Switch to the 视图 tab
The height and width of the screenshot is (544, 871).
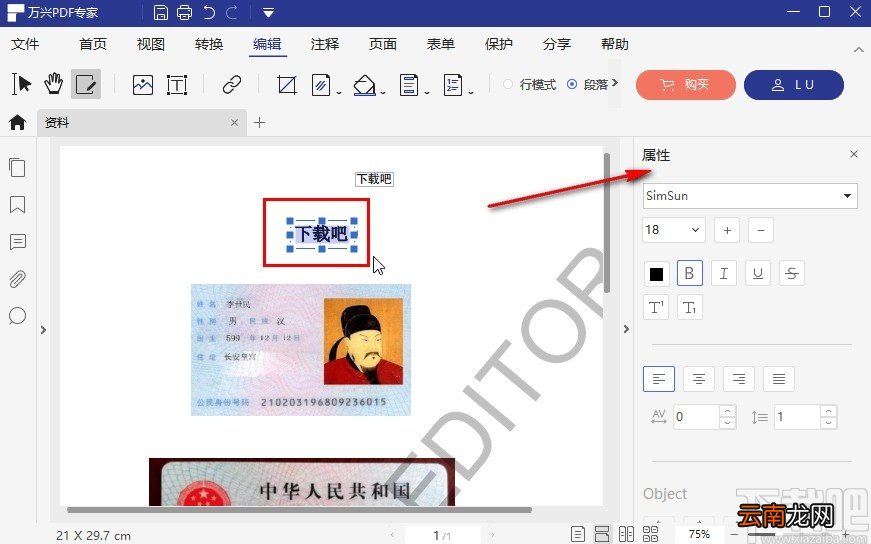point(151,44)
